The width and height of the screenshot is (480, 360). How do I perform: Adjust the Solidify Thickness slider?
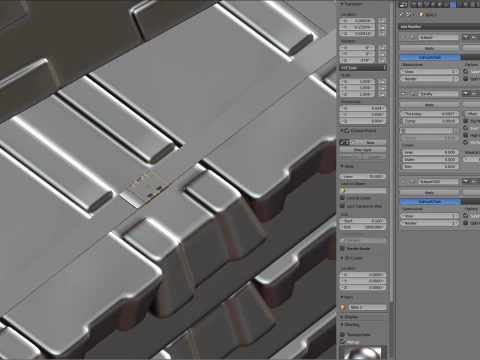pos(430,114)
